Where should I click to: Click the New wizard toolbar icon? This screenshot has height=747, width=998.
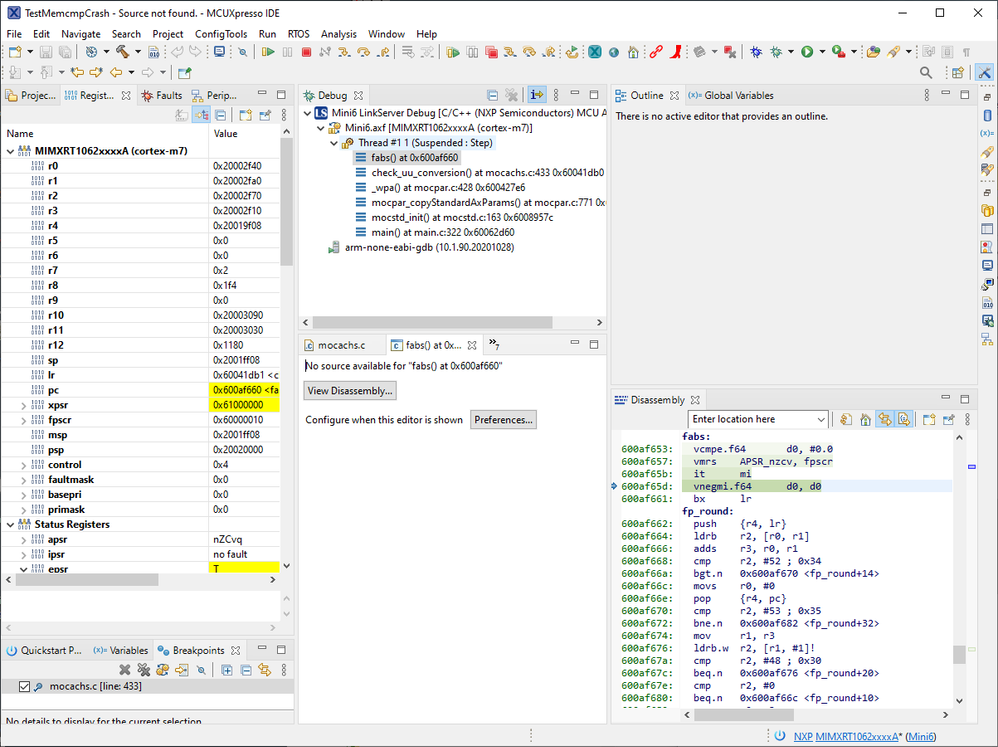(15, 52)
